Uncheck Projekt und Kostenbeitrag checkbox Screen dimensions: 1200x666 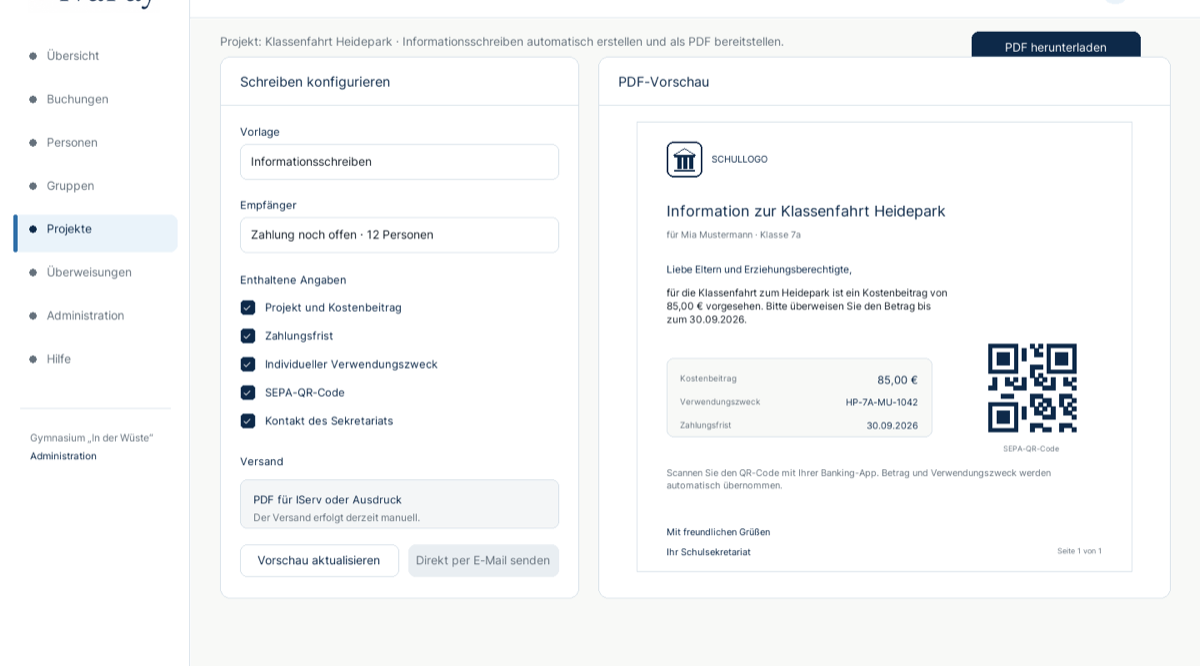click(x=248, y=308)
